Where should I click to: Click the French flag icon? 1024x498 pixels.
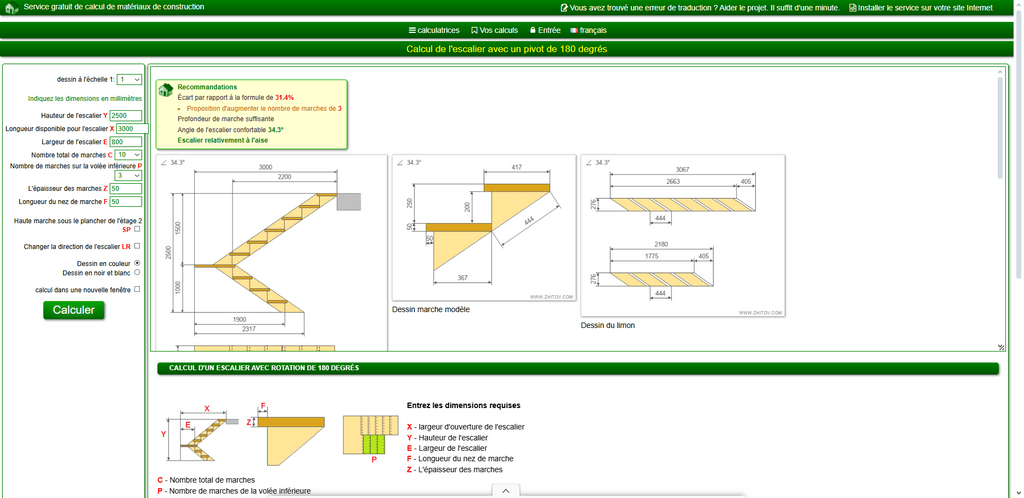click(x=574, y=30)
